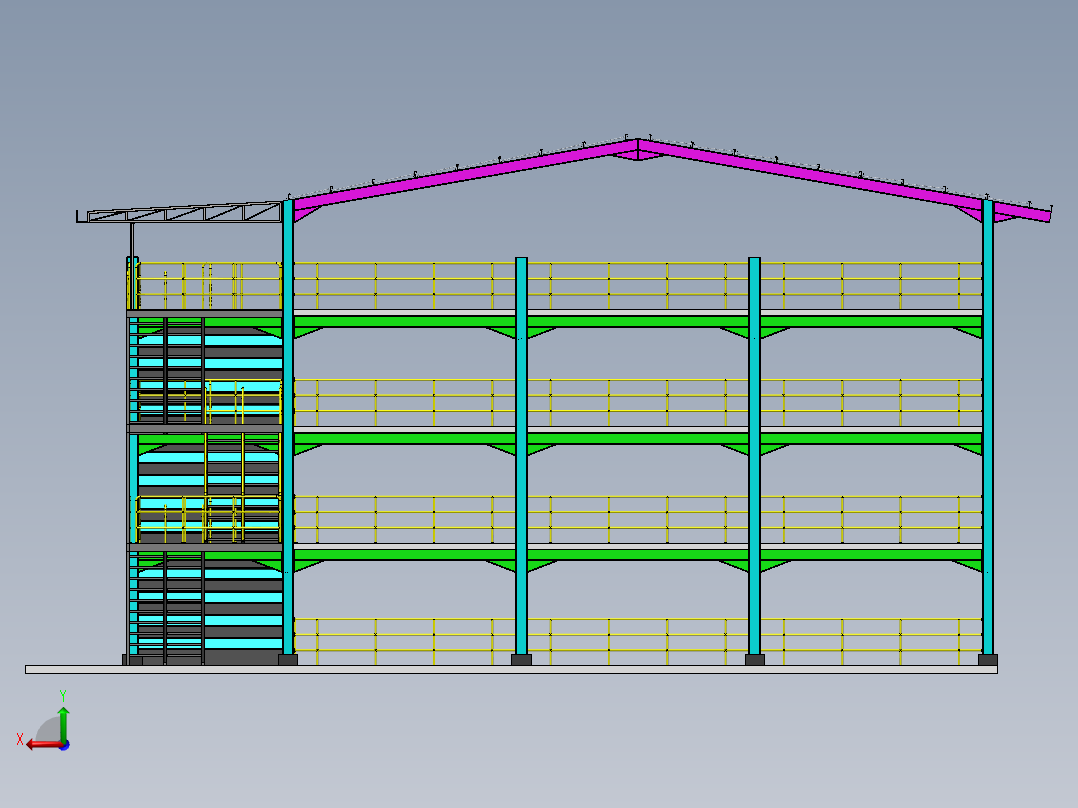This screenshot has width=1078, height=808.
Task: Select the rightmost tall teal column
Action: pyautogui.click(x=988, y=427)
